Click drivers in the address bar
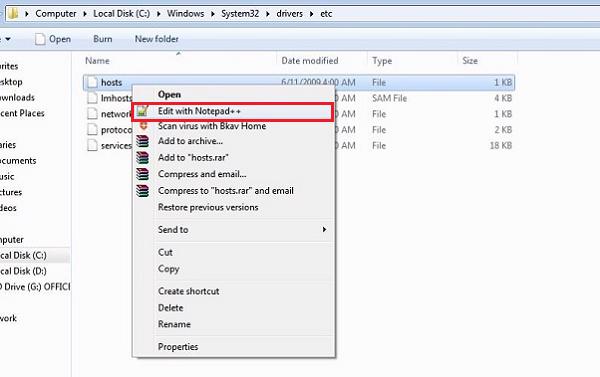This screenshot has height=377, width=600. point(290,13)
